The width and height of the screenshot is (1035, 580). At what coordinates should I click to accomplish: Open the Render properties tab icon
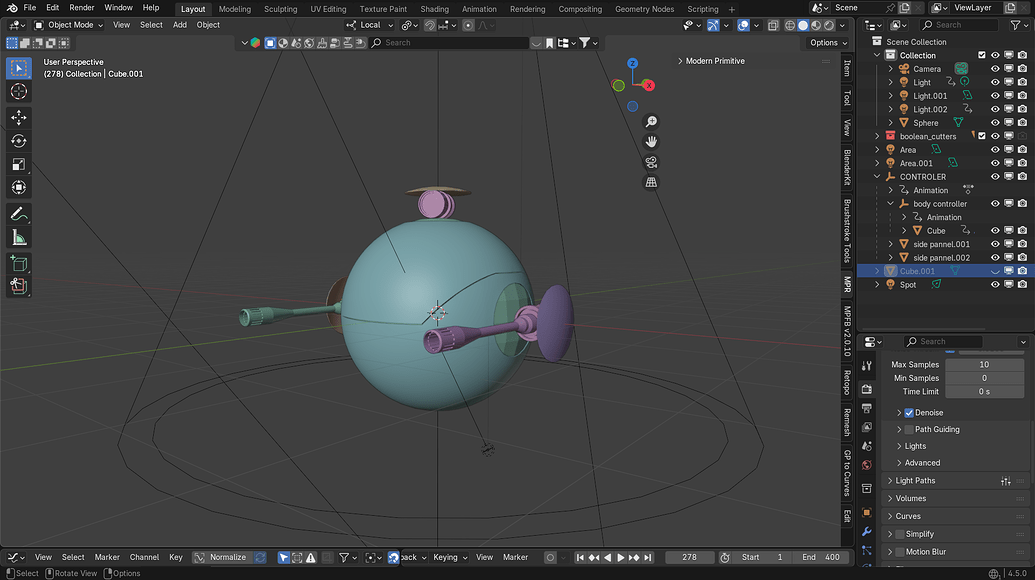coord(867,389)
